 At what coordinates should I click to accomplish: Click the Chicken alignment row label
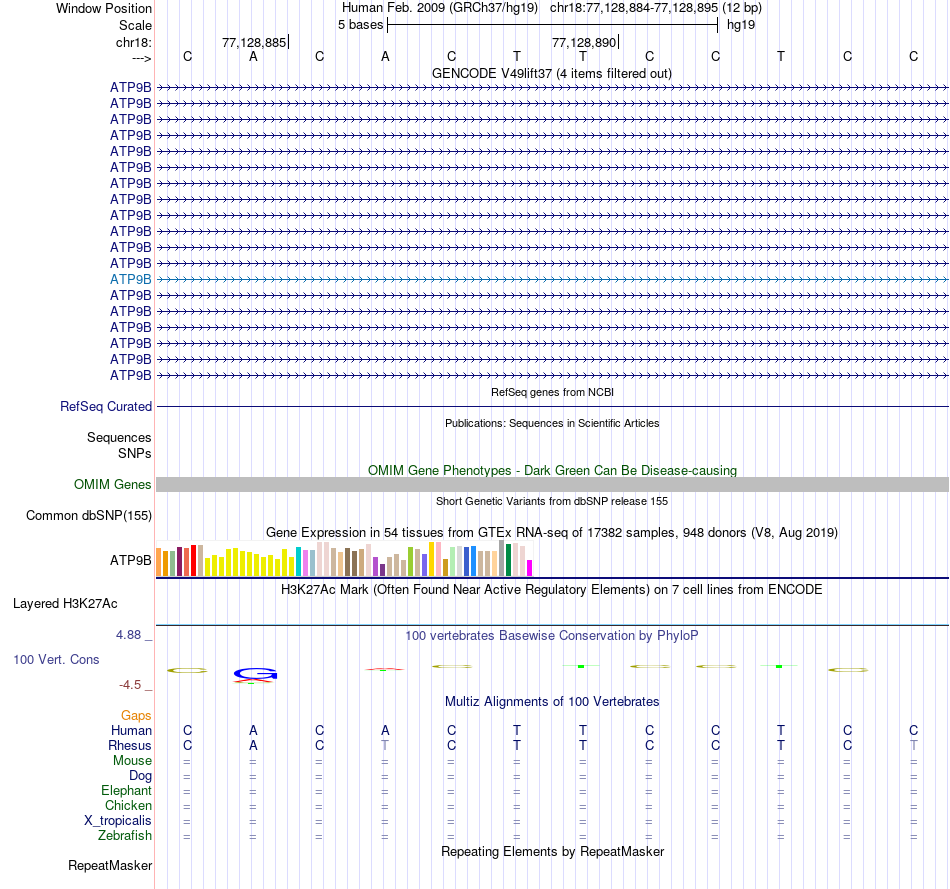(128, 805)
